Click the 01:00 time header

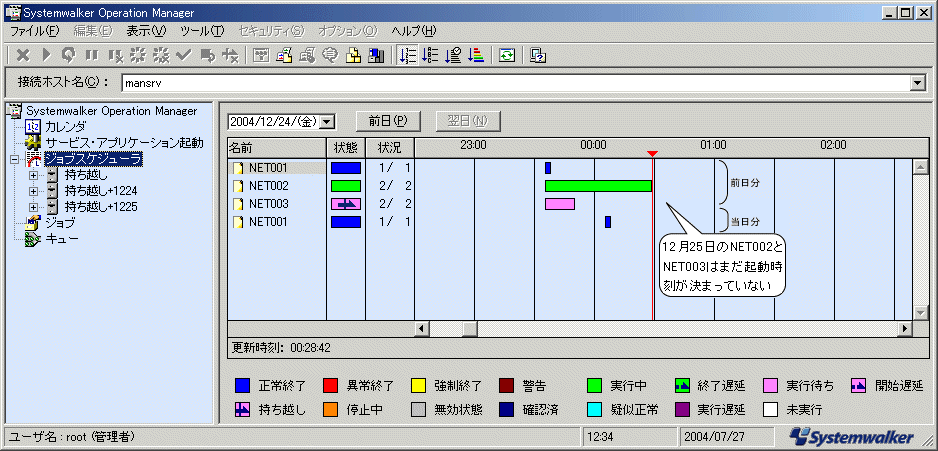(x=713, y=145)
